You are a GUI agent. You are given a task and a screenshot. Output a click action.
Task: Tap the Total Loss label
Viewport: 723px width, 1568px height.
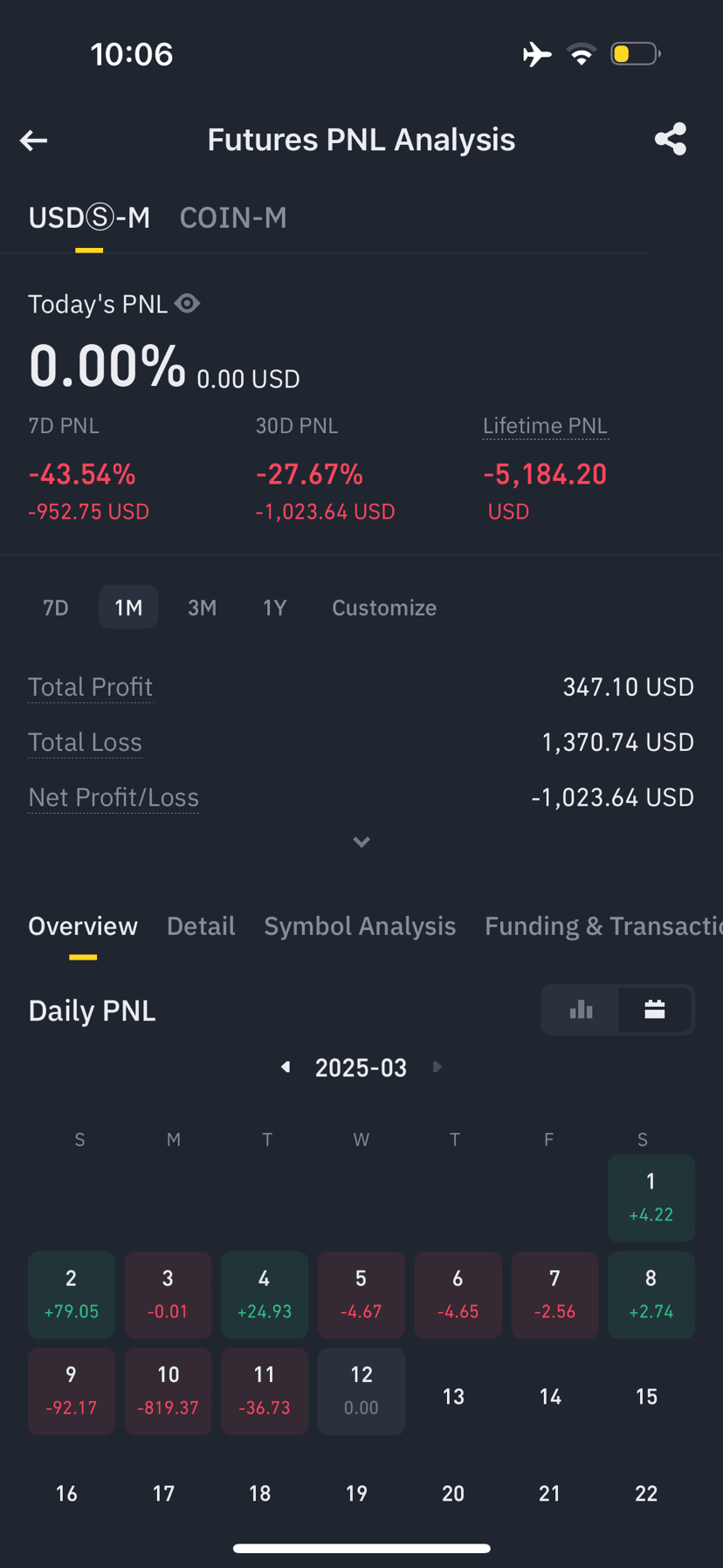[x=85, y=742]
